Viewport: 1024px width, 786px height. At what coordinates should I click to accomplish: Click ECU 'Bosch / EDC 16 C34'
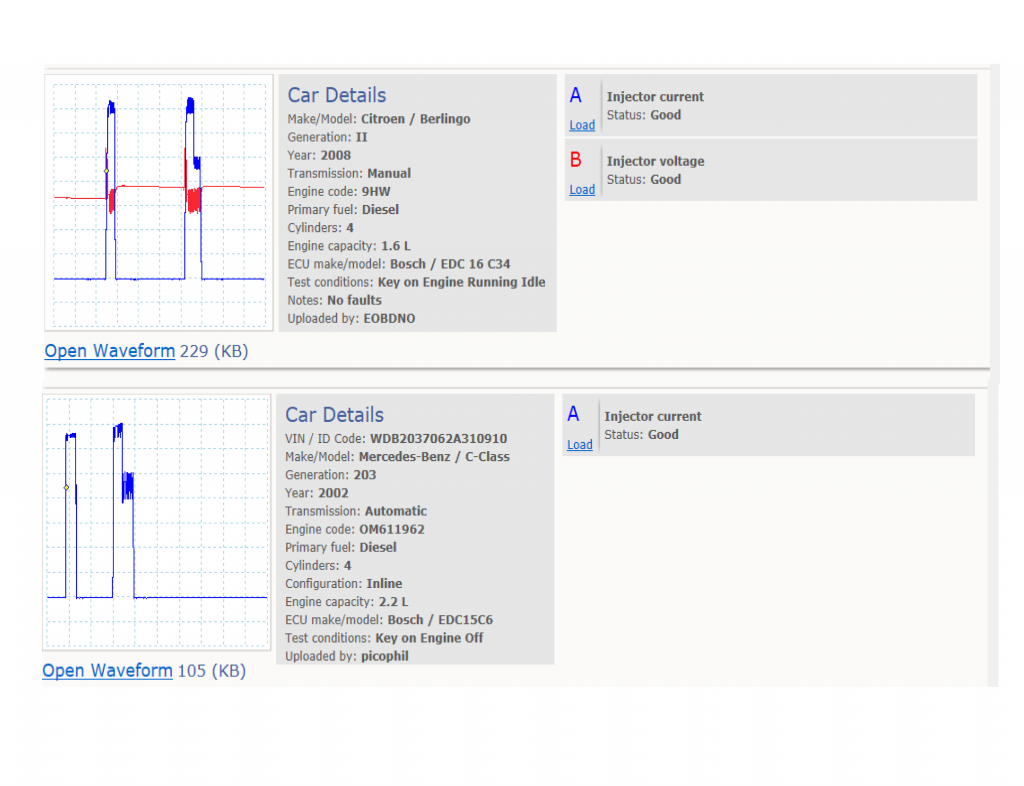tap(450, 264)
